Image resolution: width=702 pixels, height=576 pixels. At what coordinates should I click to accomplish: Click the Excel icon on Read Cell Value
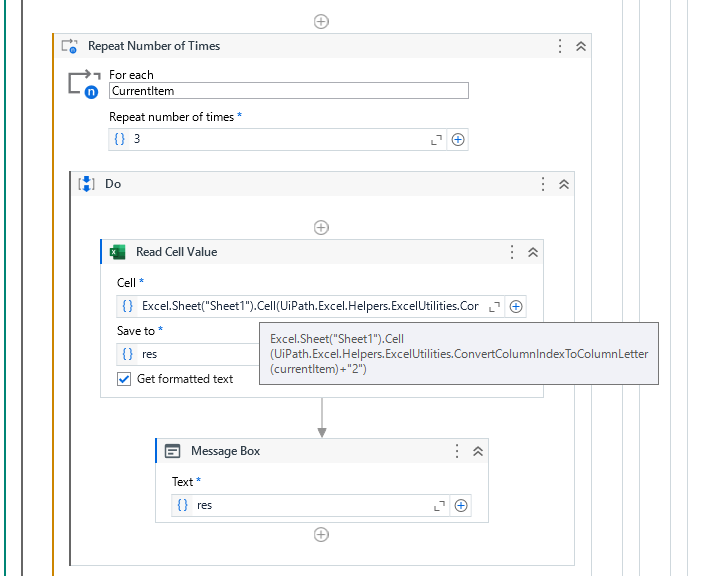[118, 252]
